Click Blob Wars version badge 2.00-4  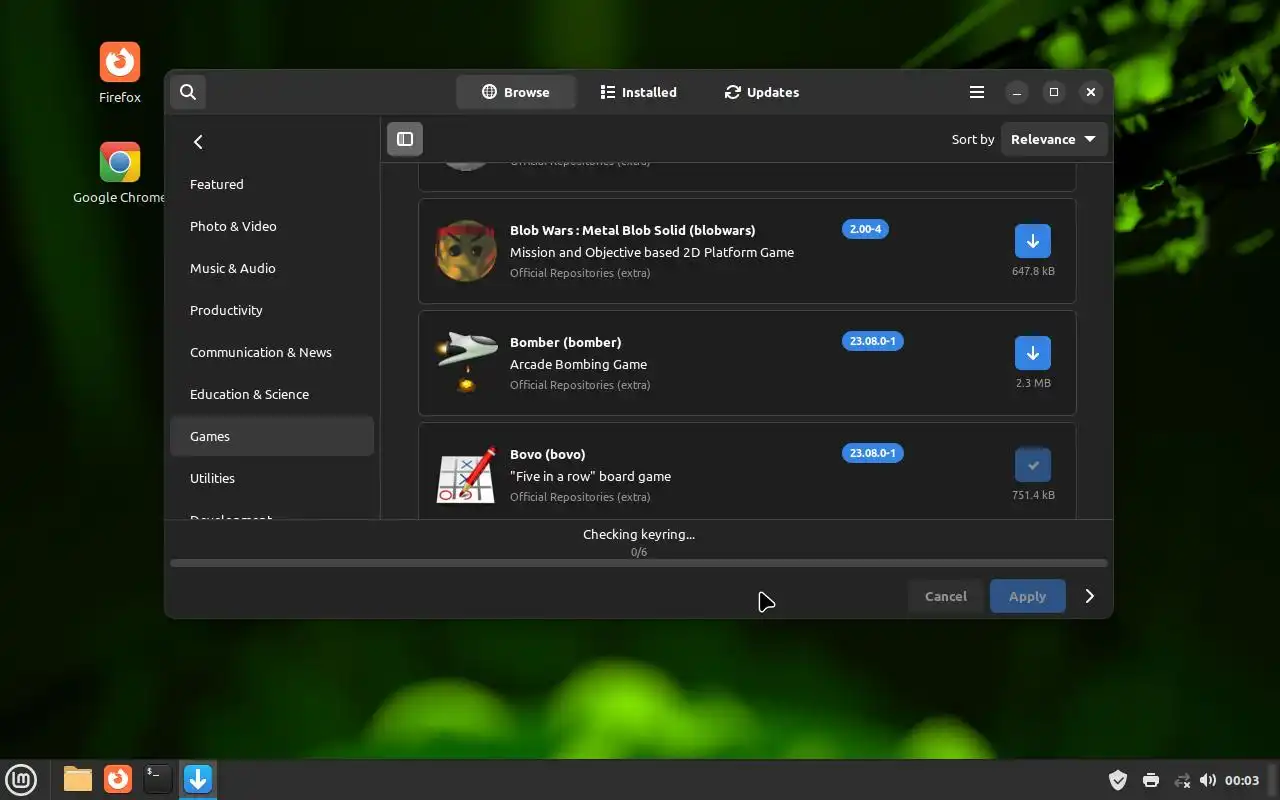coord(865,229)
